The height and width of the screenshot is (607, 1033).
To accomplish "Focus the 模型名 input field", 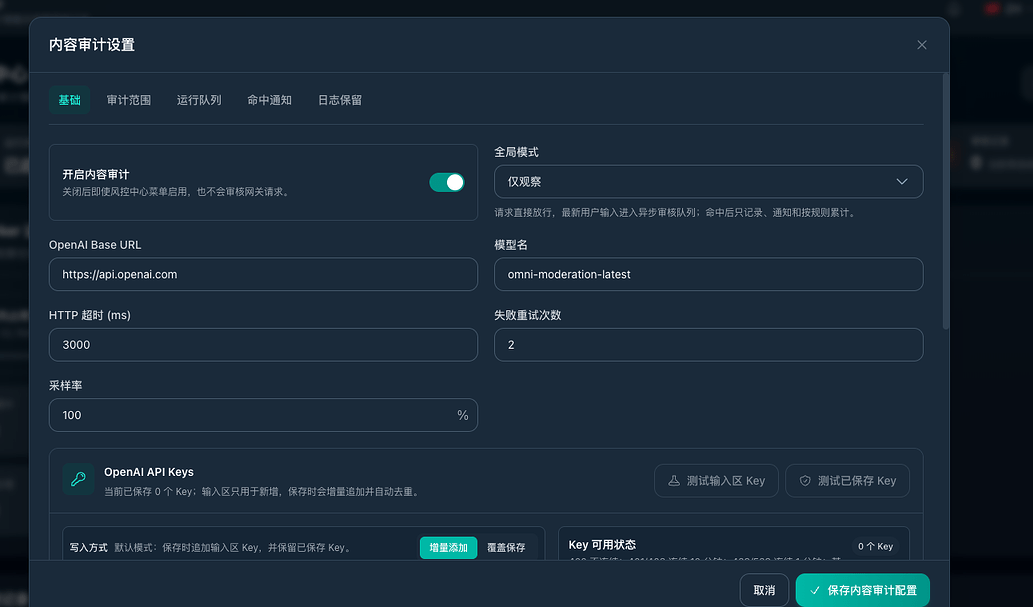I will [708, 274].
